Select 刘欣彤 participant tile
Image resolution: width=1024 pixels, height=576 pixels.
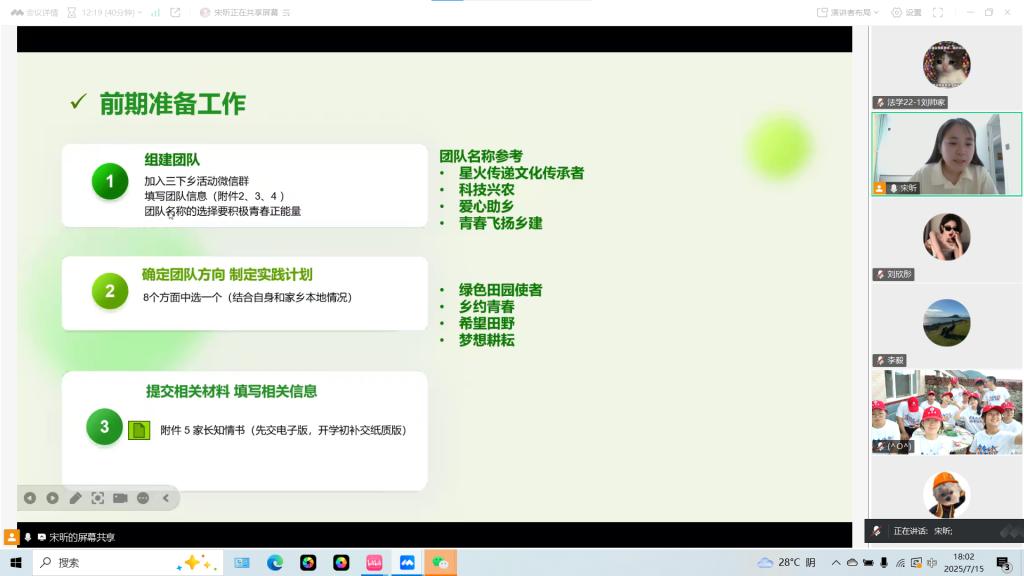tap(946, 240)
